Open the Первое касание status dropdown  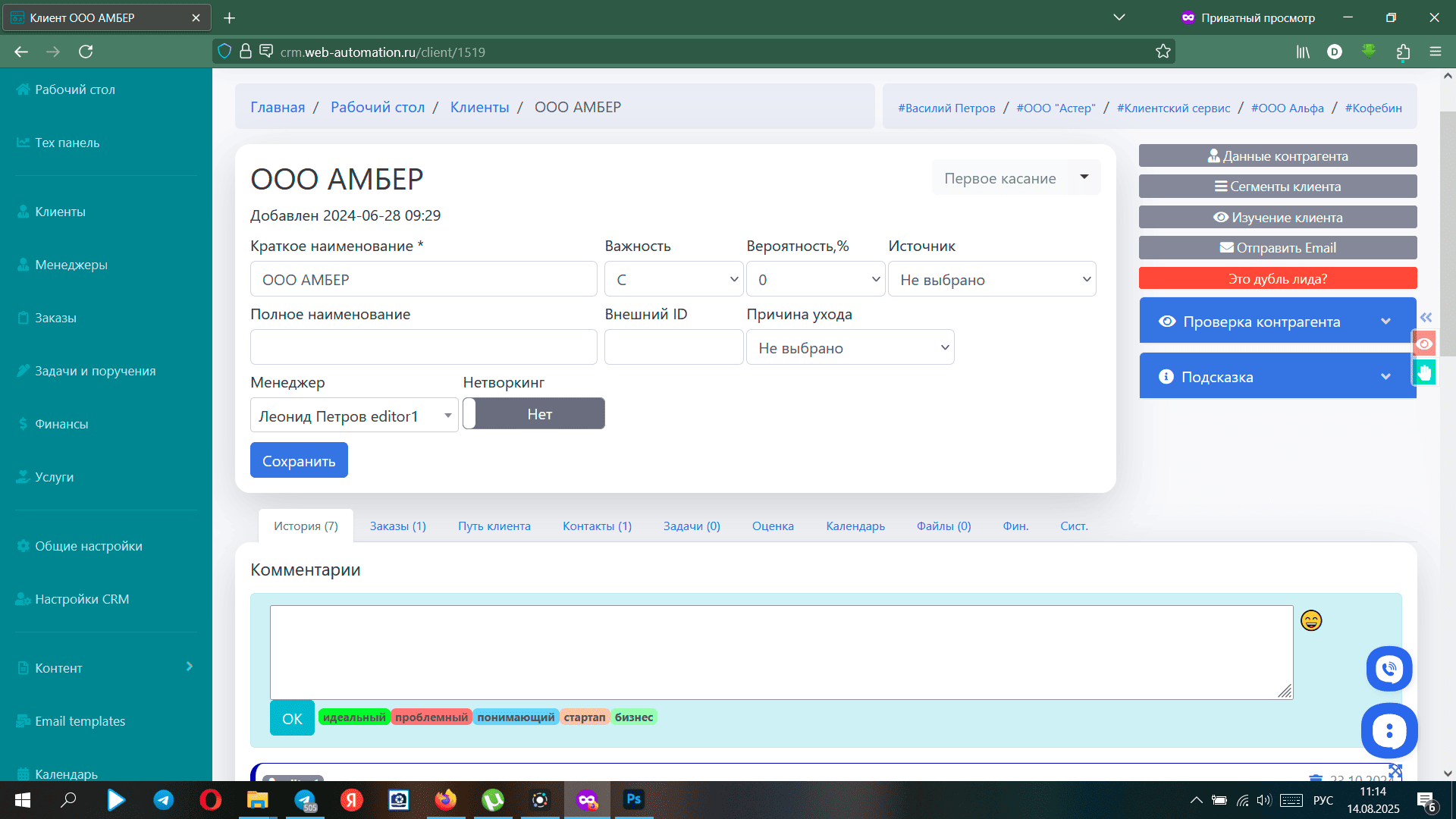click(1015, 178)
